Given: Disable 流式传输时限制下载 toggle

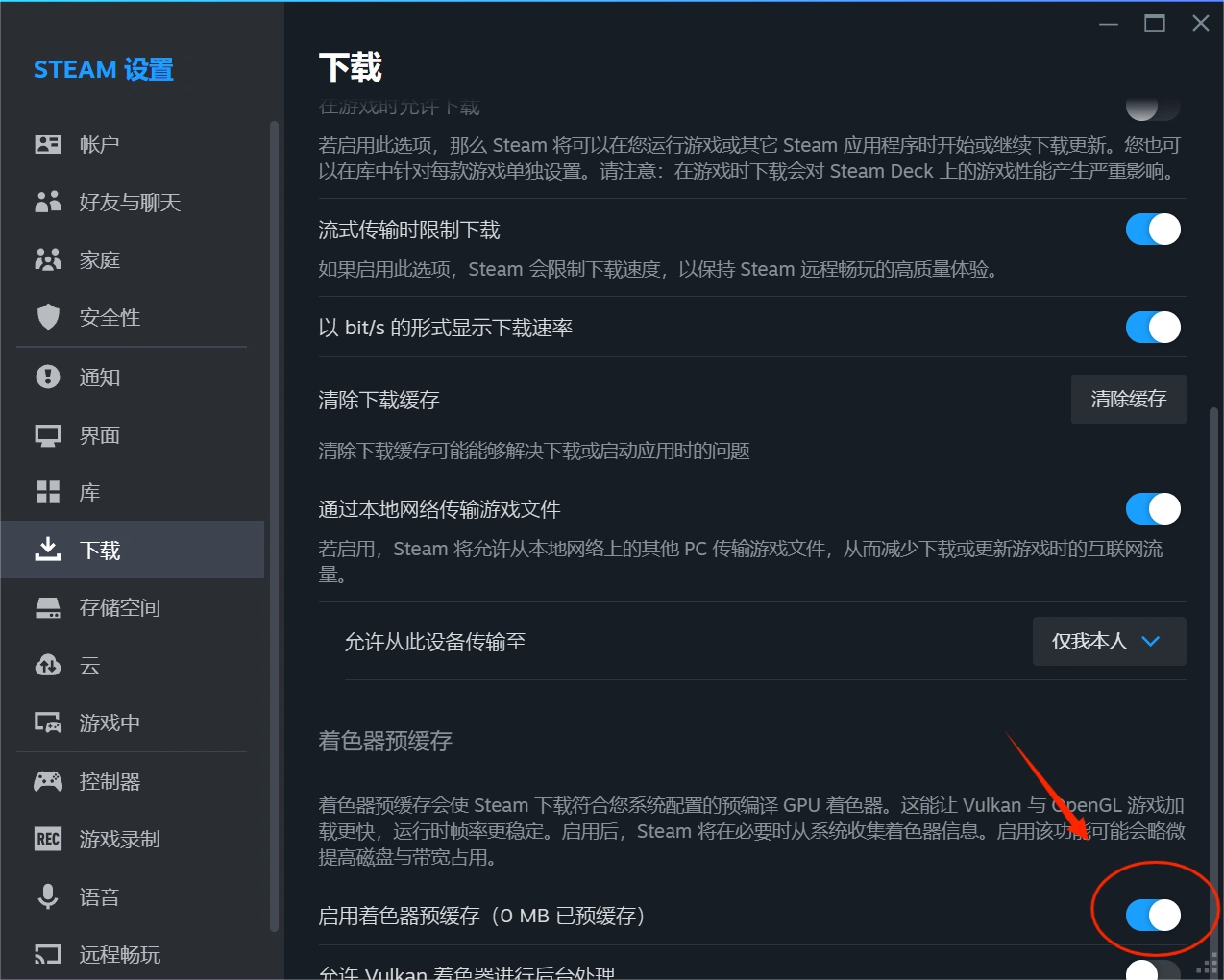Looking at the screenshot, I should (x=1153, y=230).
